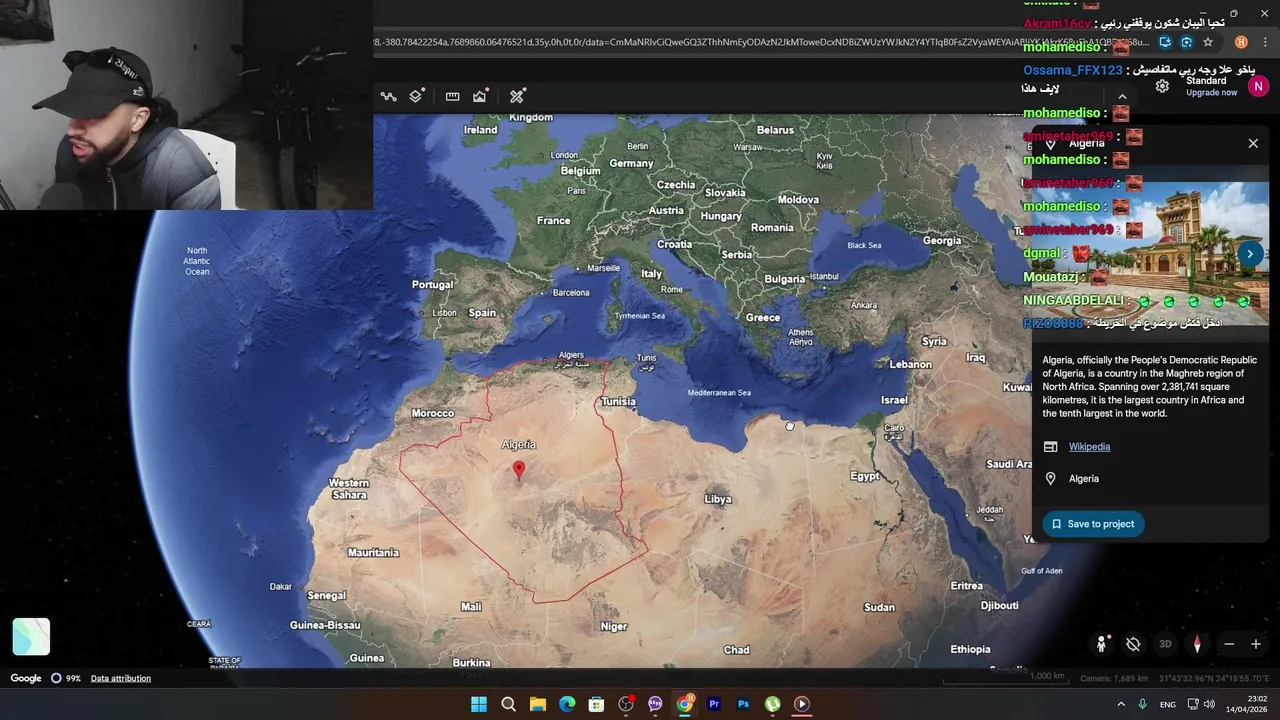Click the Google logo
The width and height of the screenshot is (1280, 720).
26,678
